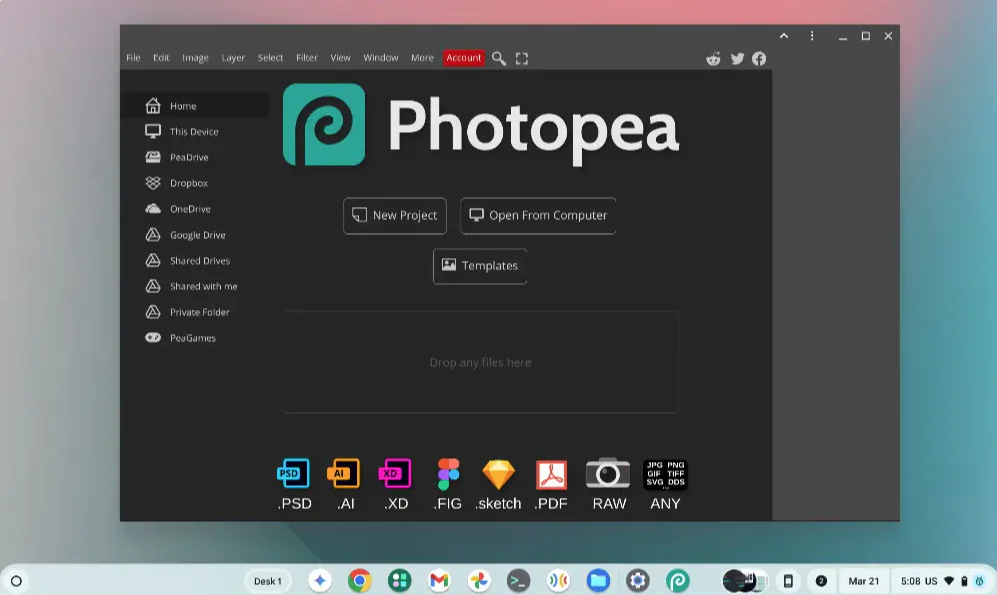
Task: Open a .PSD file via the PSD icon
Action: (293, 474)
